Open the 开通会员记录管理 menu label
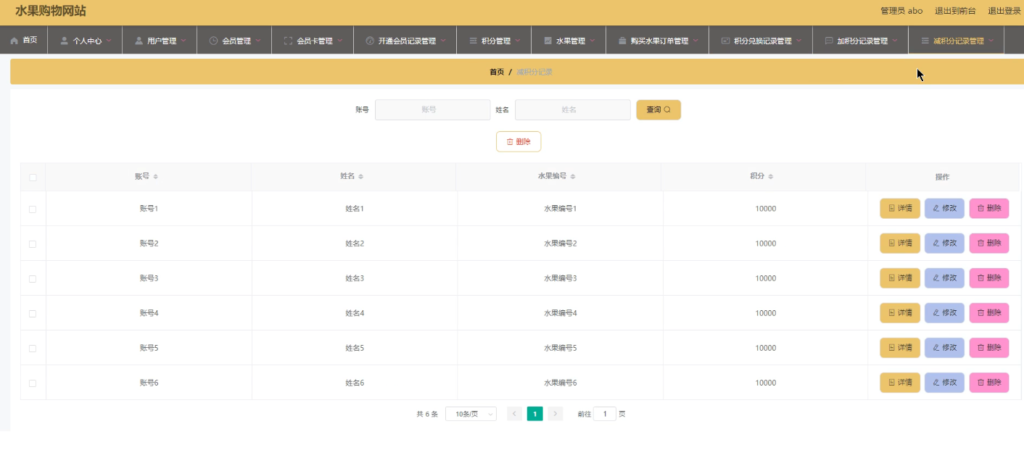 pyautogui.click(x=407, y=40)
